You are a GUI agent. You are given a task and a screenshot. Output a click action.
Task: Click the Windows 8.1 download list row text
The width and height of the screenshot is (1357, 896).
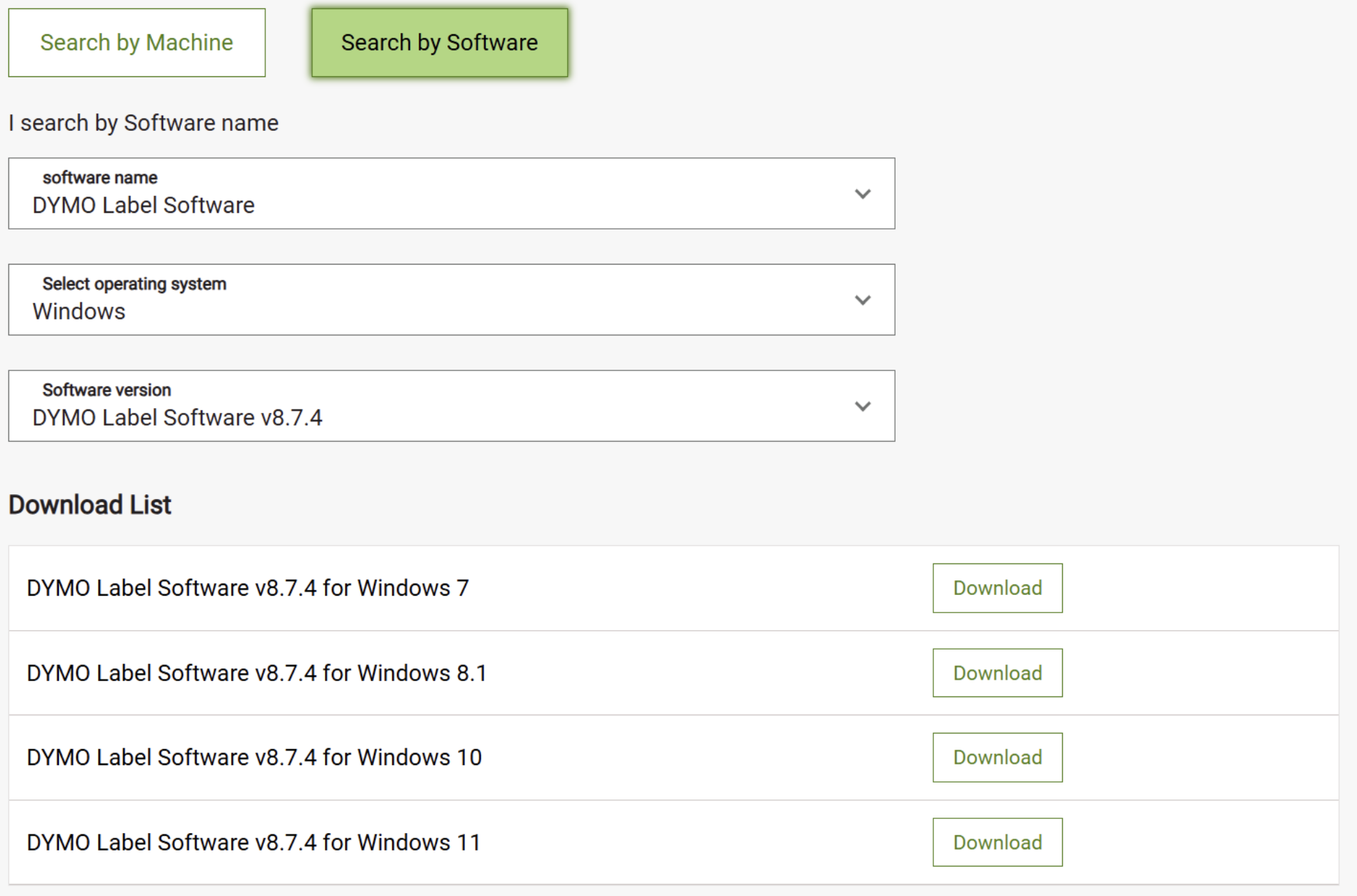click(256, 673)
